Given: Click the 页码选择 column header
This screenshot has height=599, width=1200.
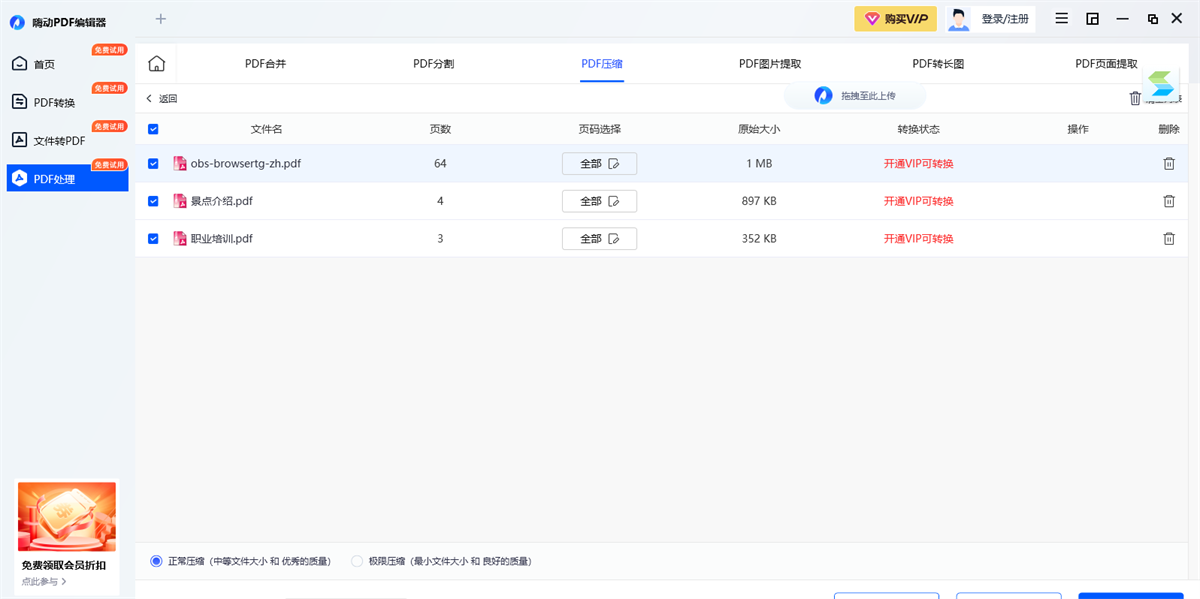Looking at the screenshot, I should coord(599,129).
